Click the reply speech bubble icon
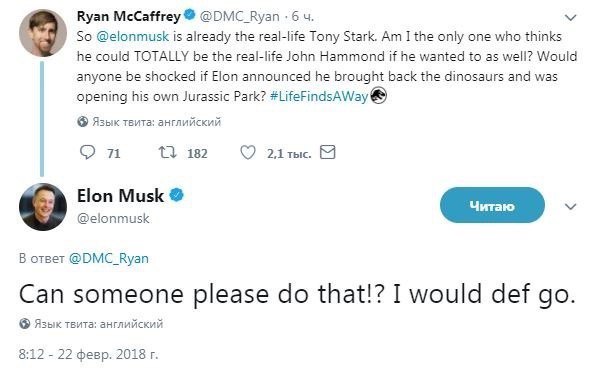The image size is (613, 375). pyautogui.click(x=87, y=152)
